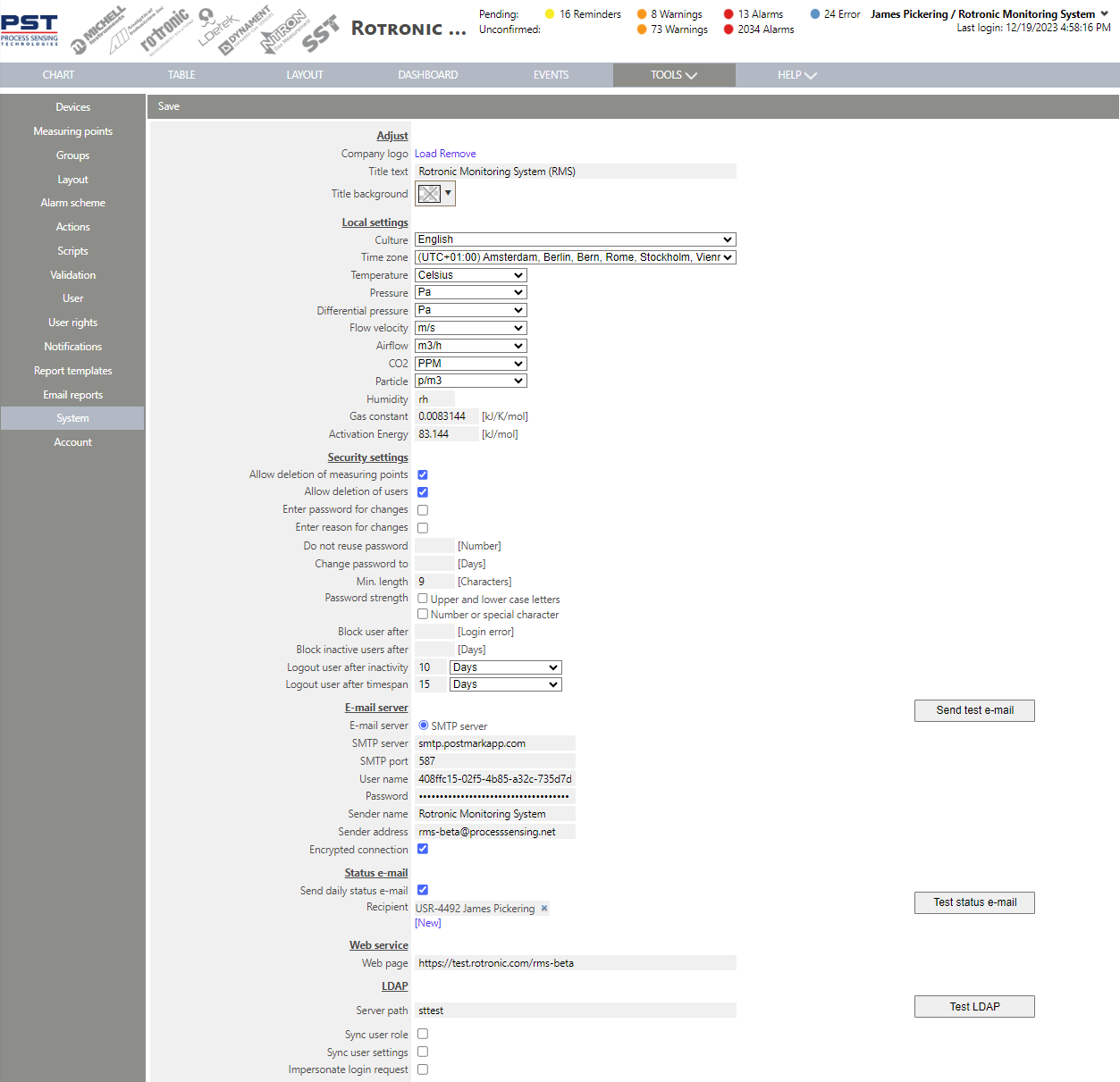Open Alarm scheme in sidebar
The height and width of the screenshot is (1082, 1120).
tap(72, 203)
